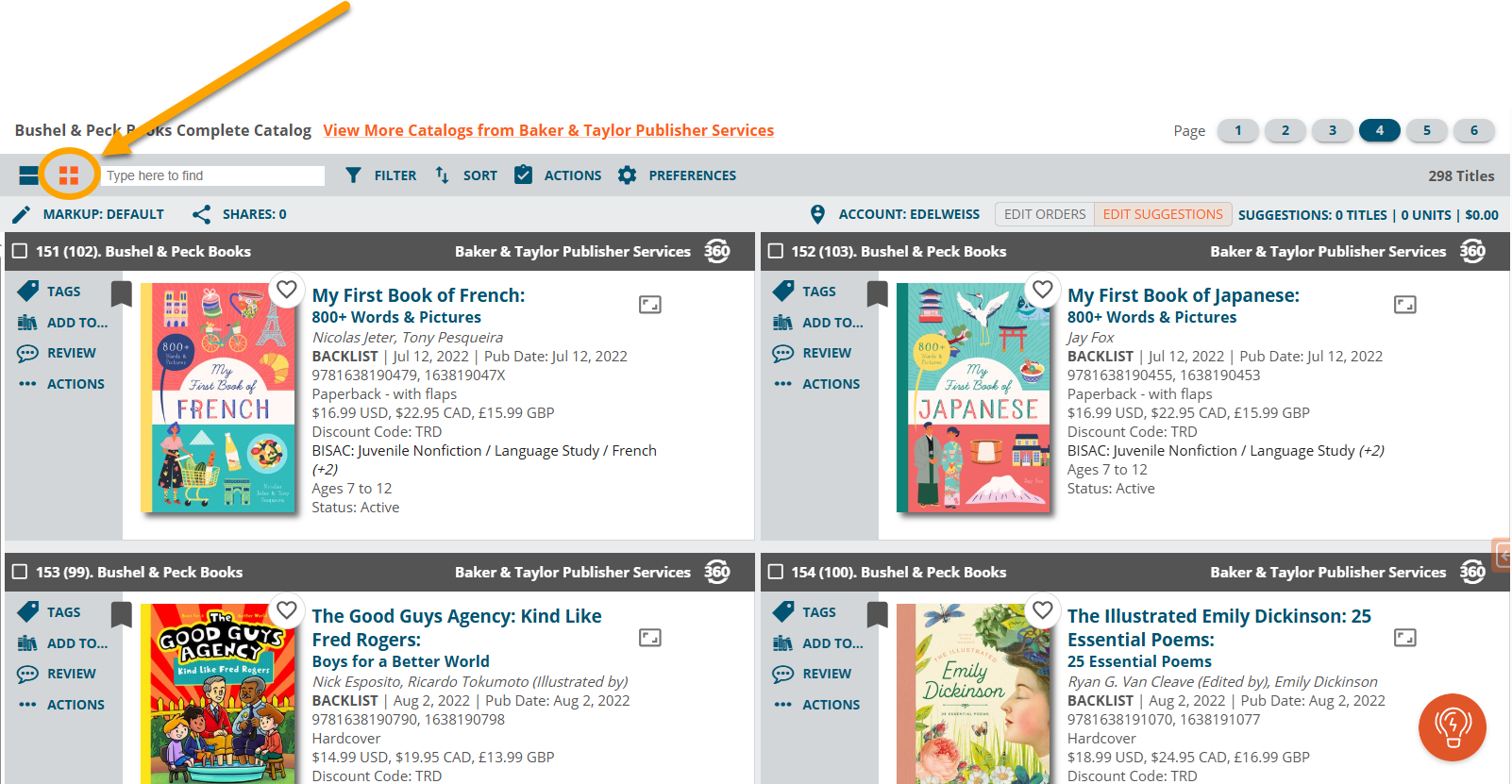
Task: Add The Illustrated Emily Dickinson to collection
Action: pyautogui.click(x=817, y=643)
